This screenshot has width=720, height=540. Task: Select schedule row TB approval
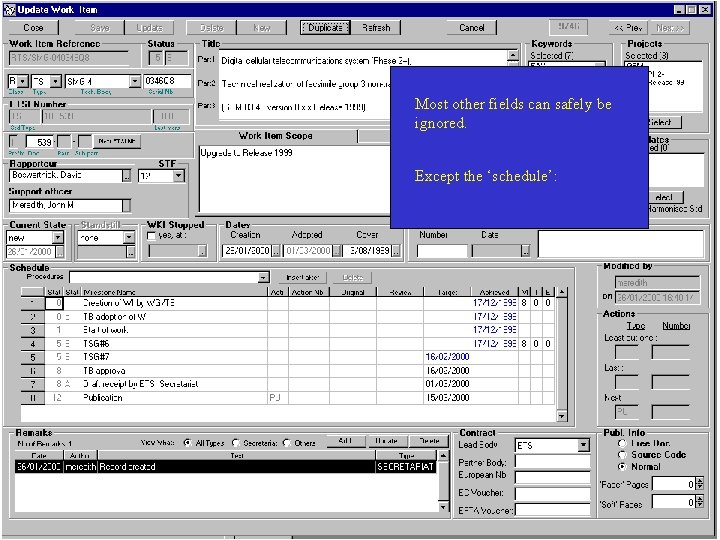pos(287,371)
